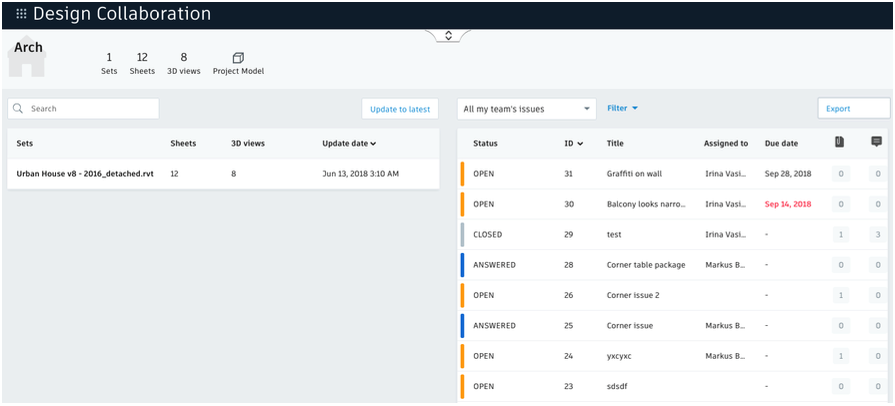Expand the Filter dropdown
The height and width of the screenshot is (406, 895).
pyautogui.click(x=622, y=108)
